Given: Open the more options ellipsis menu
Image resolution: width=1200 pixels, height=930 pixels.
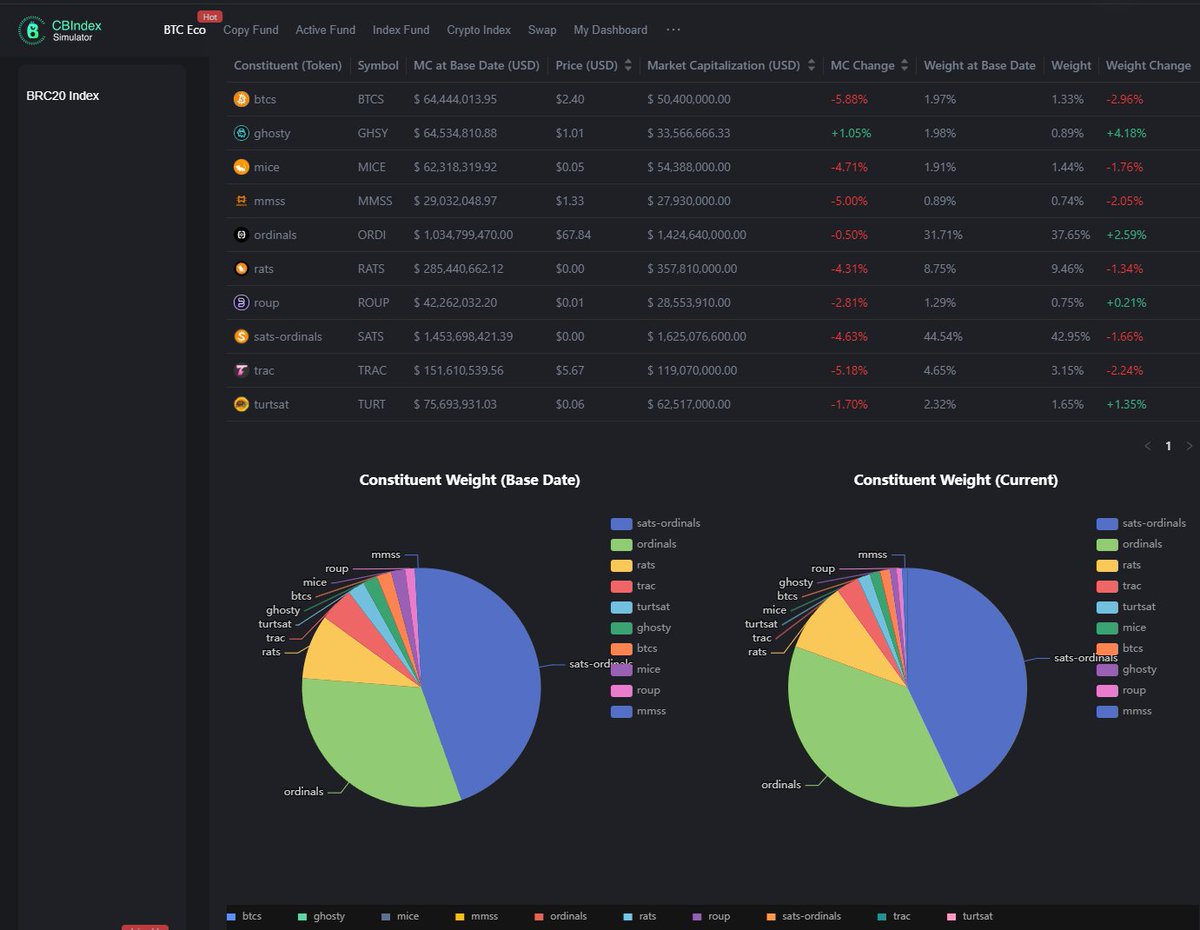Looking at the screenshot, I should [x=673, y=30].
